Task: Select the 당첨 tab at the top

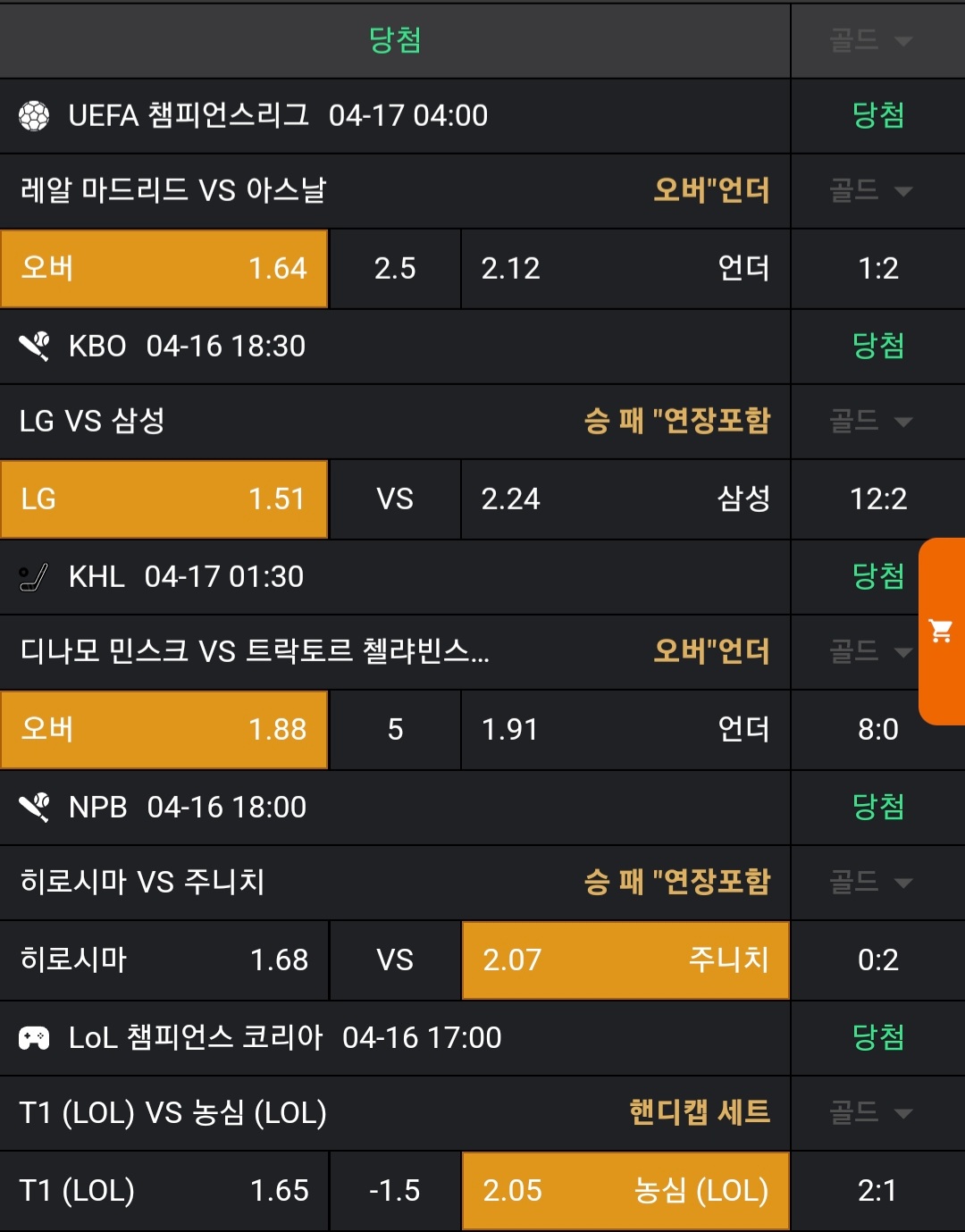Action: 395,40
